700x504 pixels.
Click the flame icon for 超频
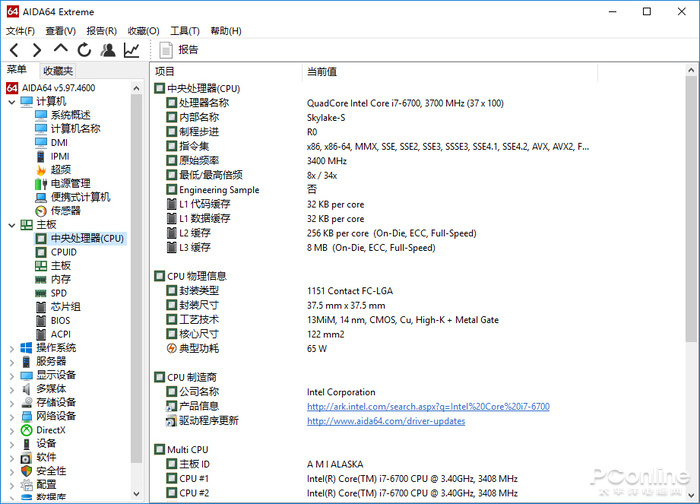tap(41, 170)
